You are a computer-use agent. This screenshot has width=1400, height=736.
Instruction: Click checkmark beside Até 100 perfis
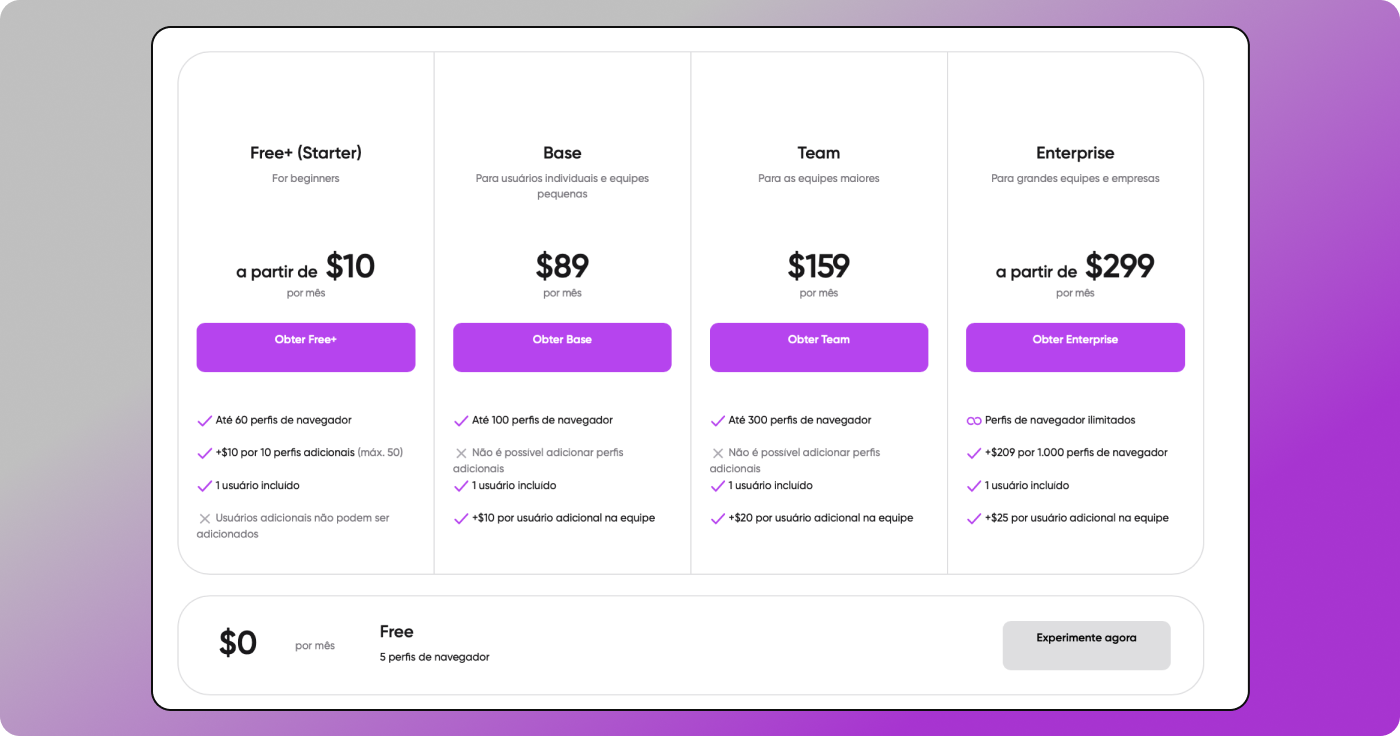point(461,421)
